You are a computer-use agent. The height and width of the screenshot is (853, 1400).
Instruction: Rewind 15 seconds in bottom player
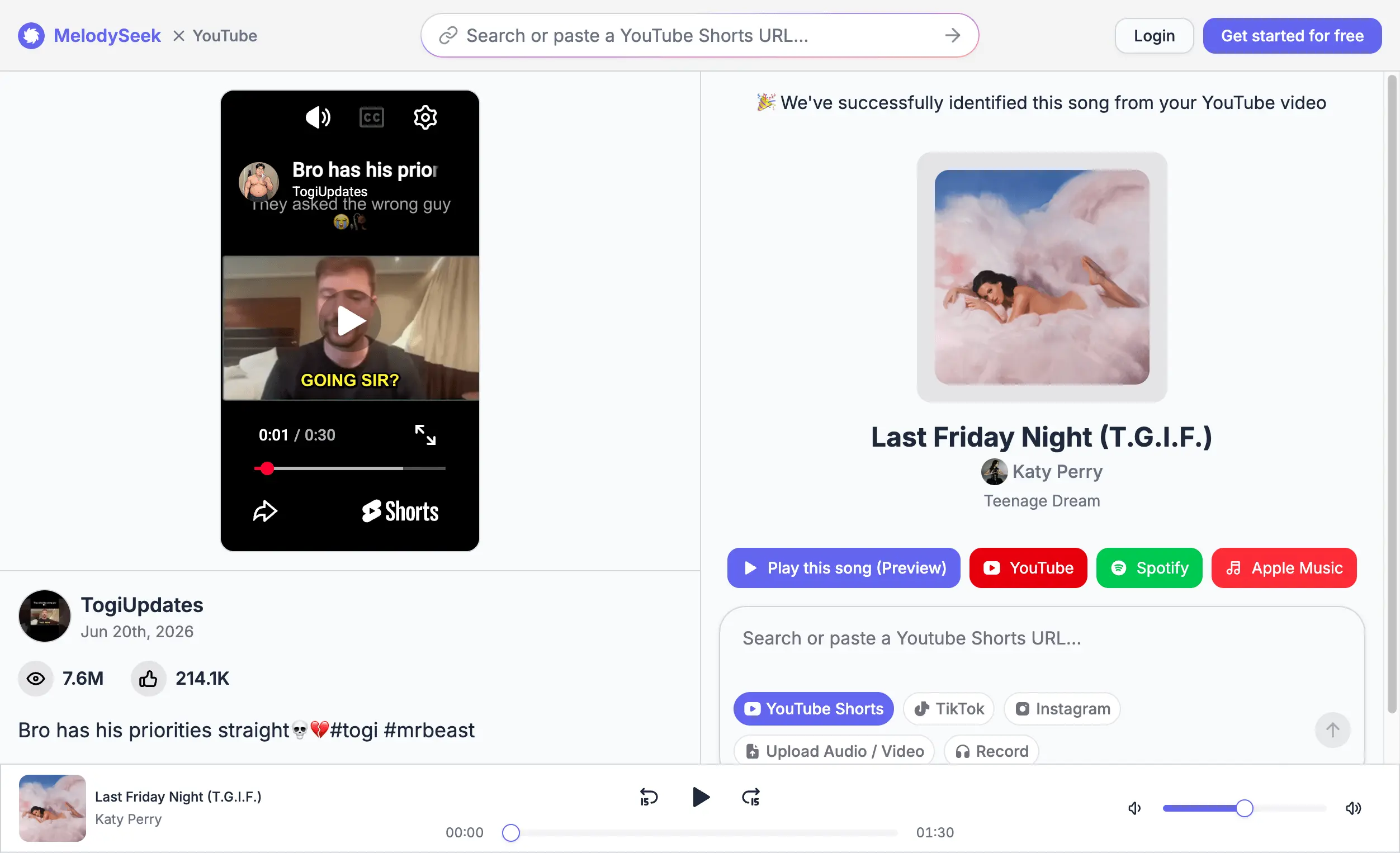pyautogui.click(x=649, y=797)
